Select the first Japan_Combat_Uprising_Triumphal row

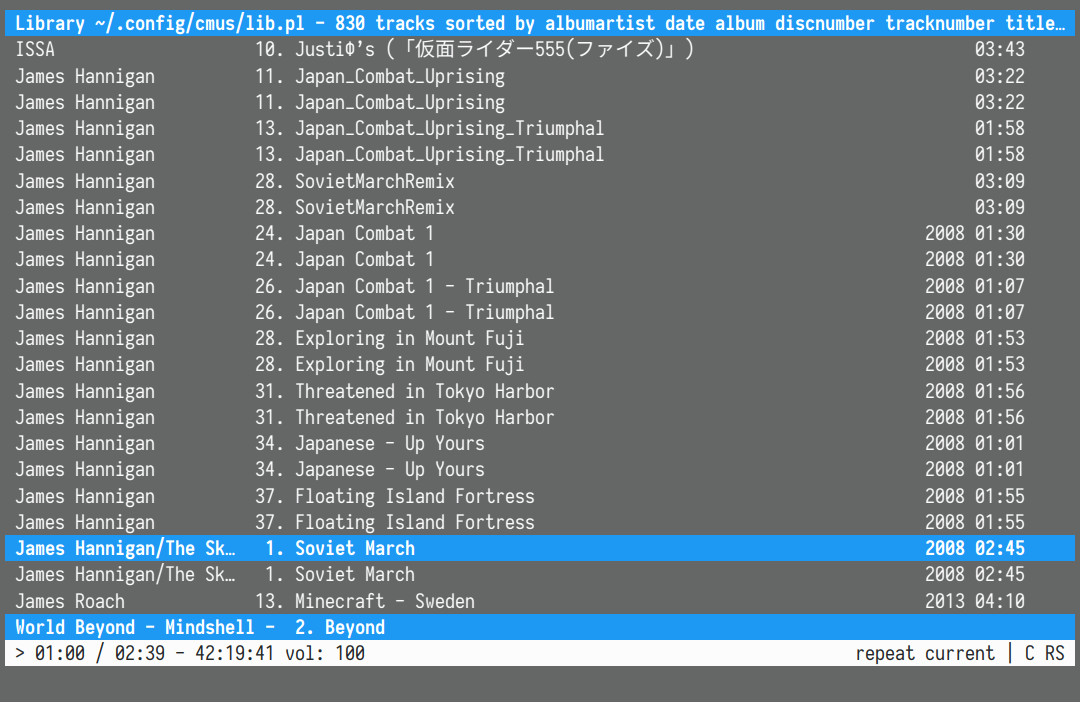click(449, 128)
